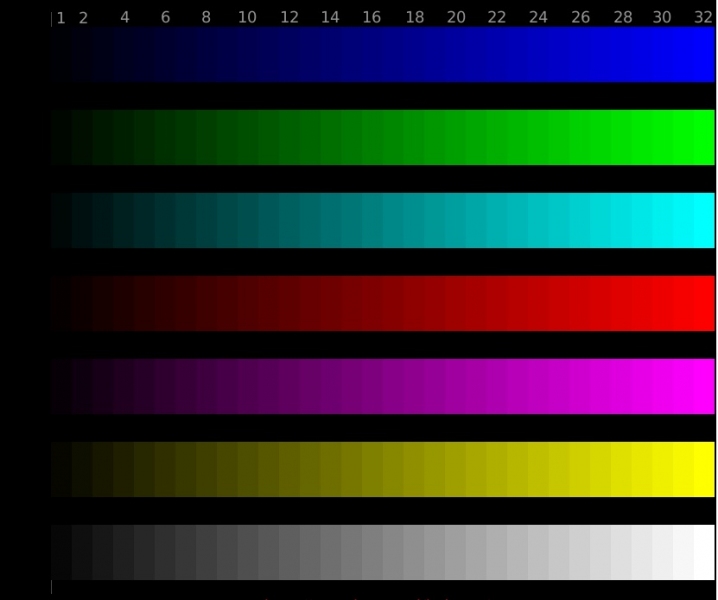Screen dimensions: 718x600
Task: Click the cyan swatch under column 12
Action: (x=289, y=220)
